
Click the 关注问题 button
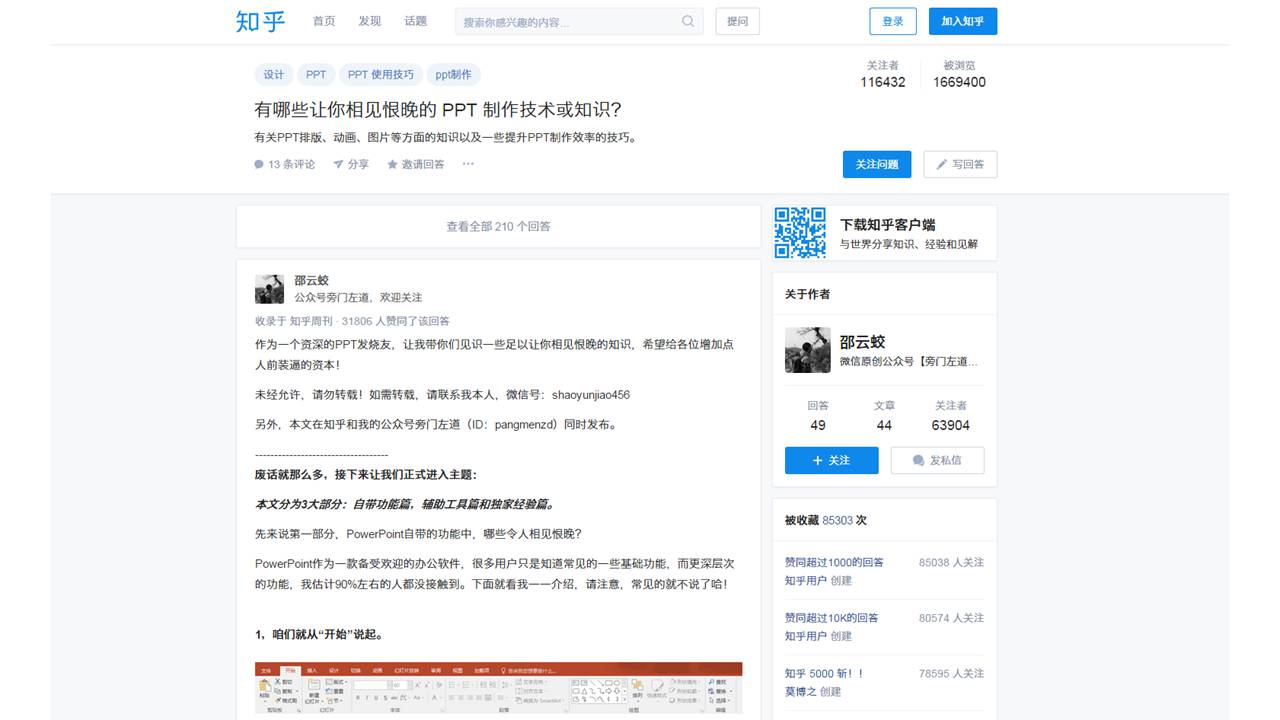[x=877, y=164]
